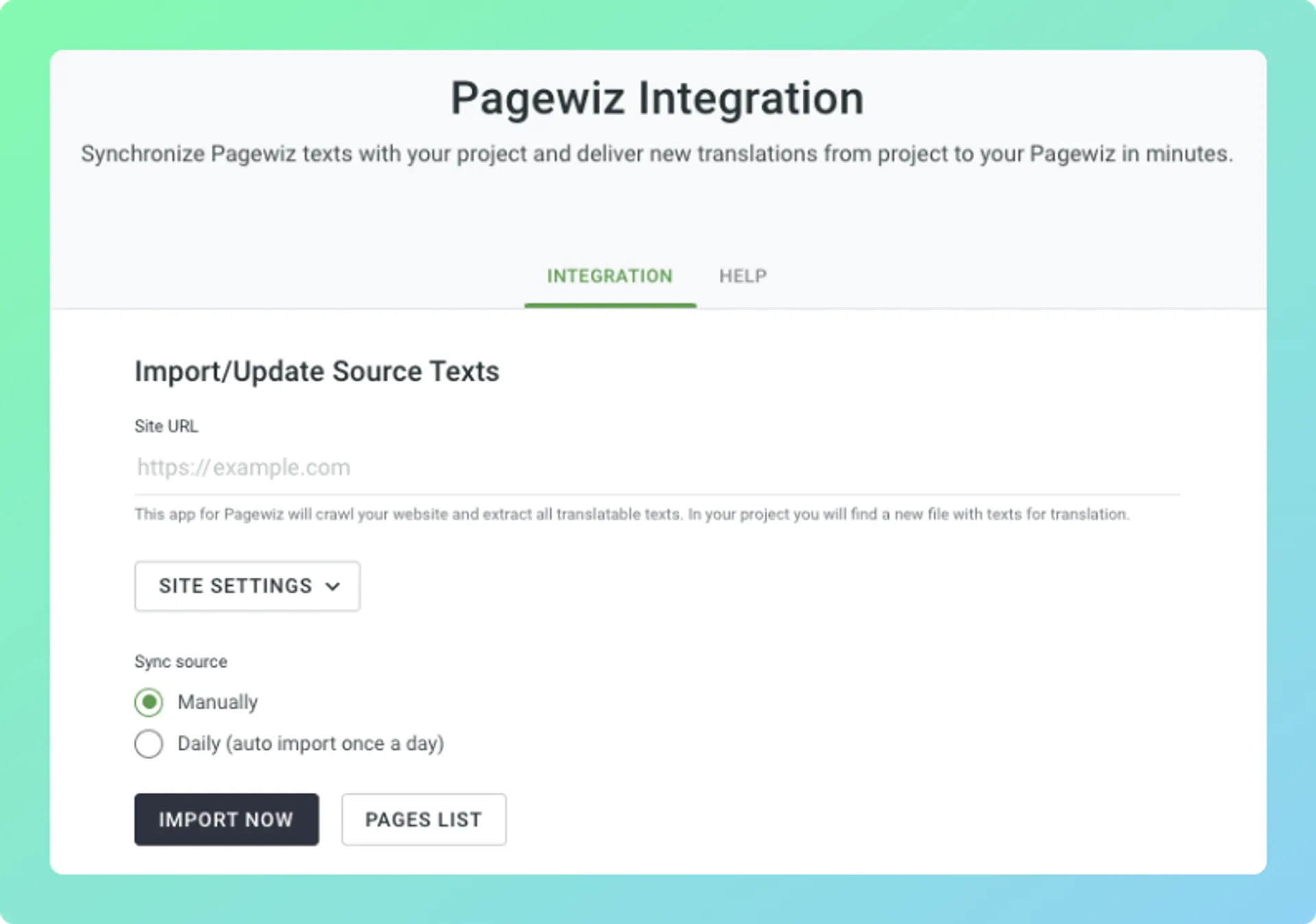1316x924 pixels.
Task: Select the Manually radio button
Action: pos(149,702)
